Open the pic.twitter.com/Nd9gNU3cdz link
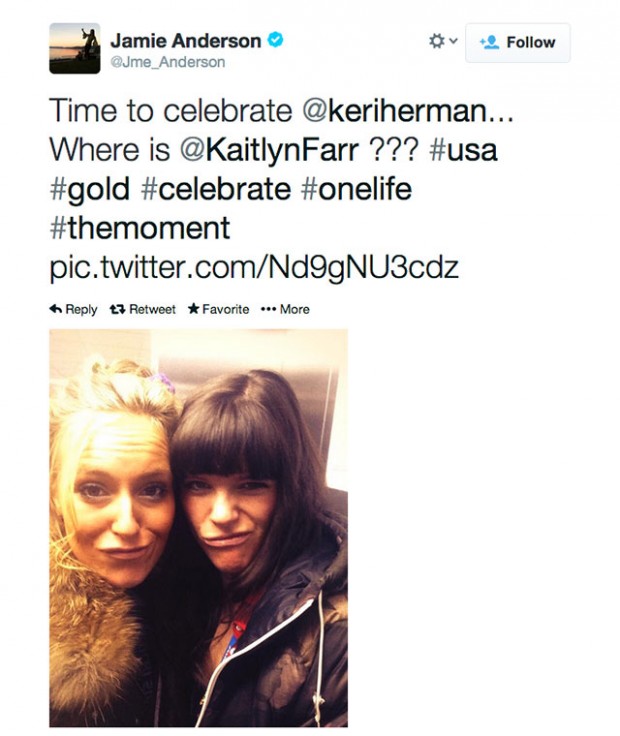The width and height of the screenshot is (620, 736). [254, 267]
